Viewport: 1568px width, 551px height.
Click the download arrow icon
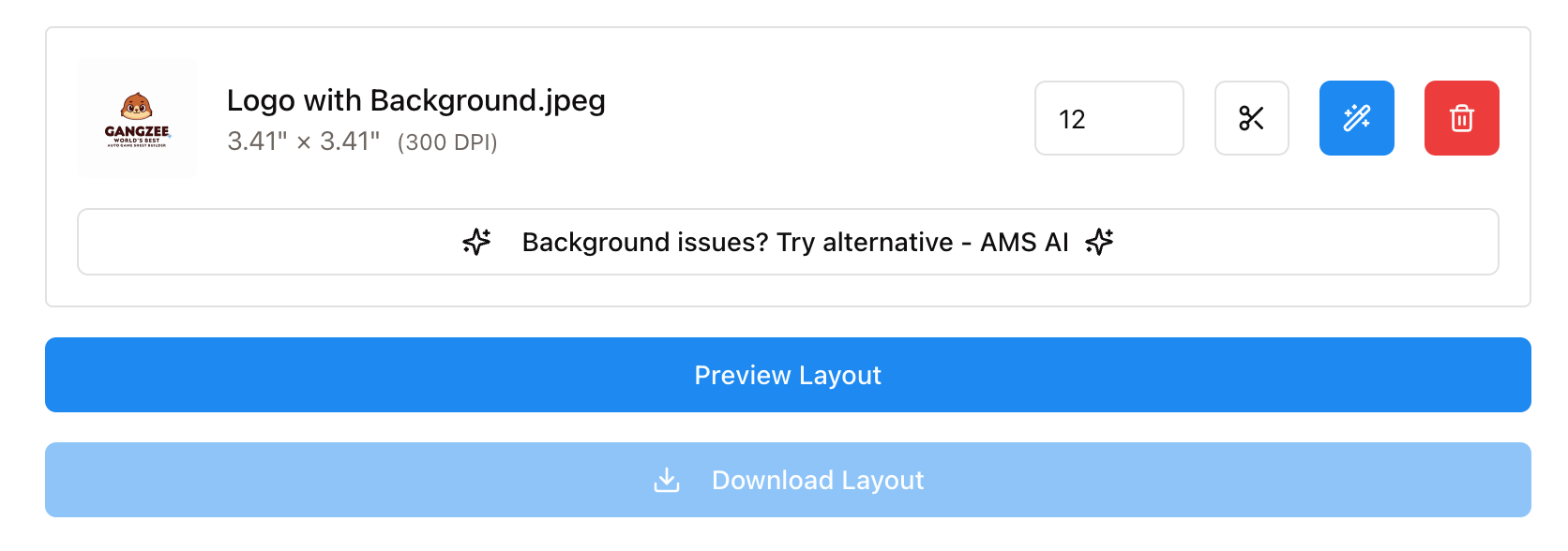(667, 480)
